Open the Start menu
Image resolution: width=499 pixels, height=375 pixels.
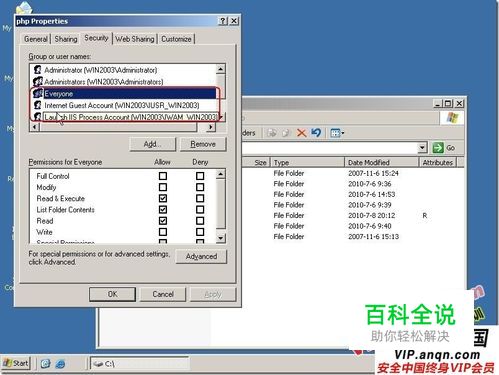tap(16, 363)
